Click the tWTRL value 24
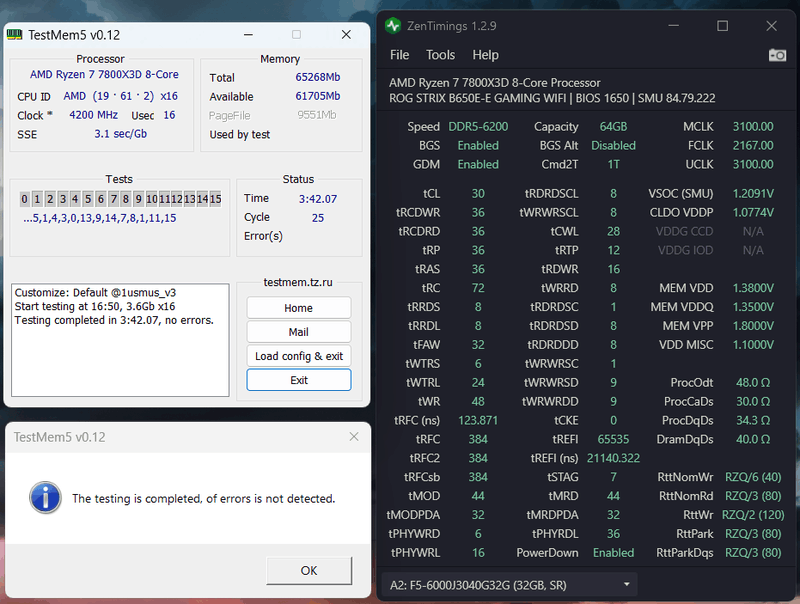This screenshot has width=800, height=604. point(478,383)
